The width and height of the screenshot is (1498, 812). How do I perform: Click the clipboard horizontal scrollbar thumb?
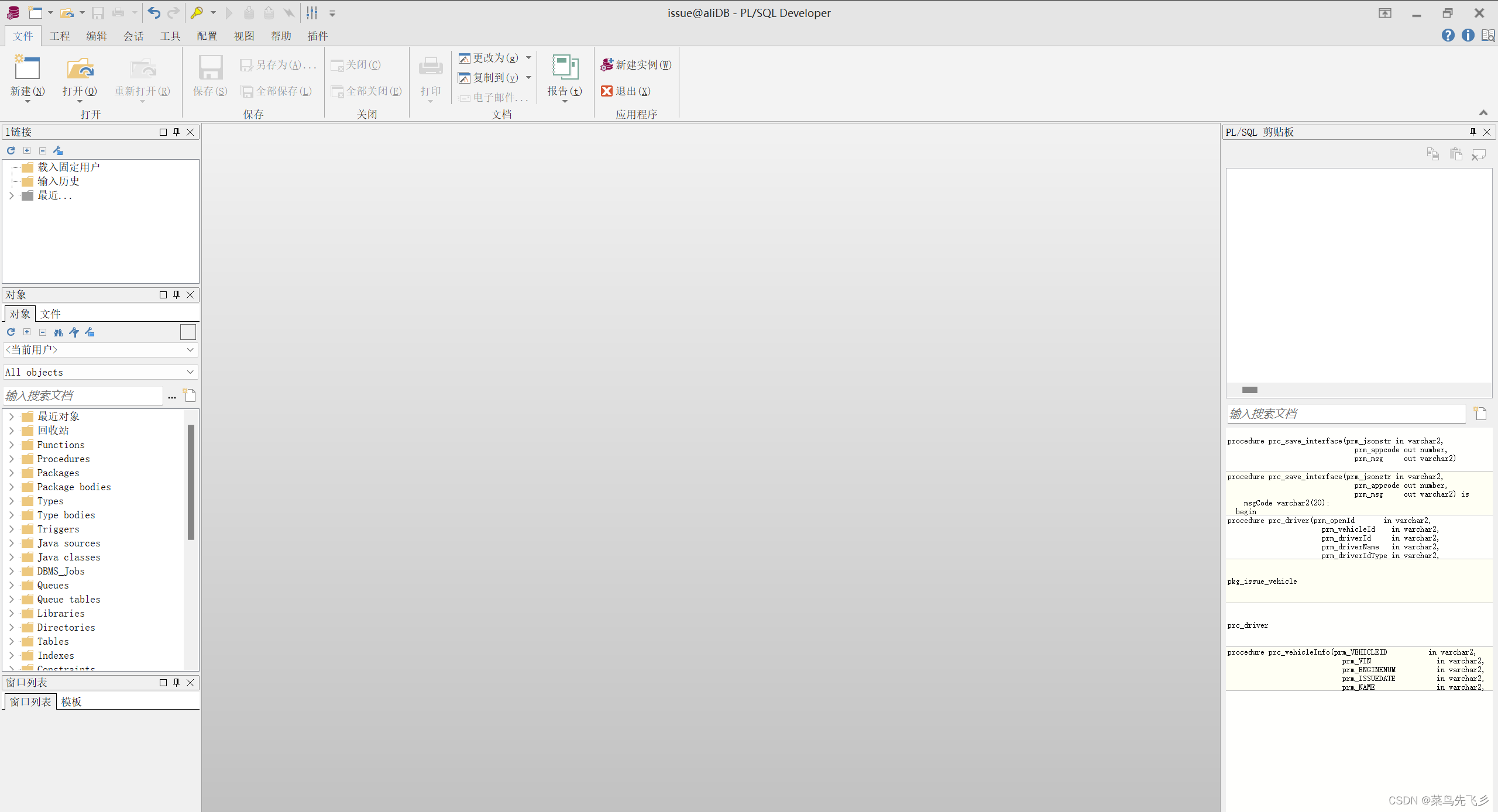[1249, 390]
